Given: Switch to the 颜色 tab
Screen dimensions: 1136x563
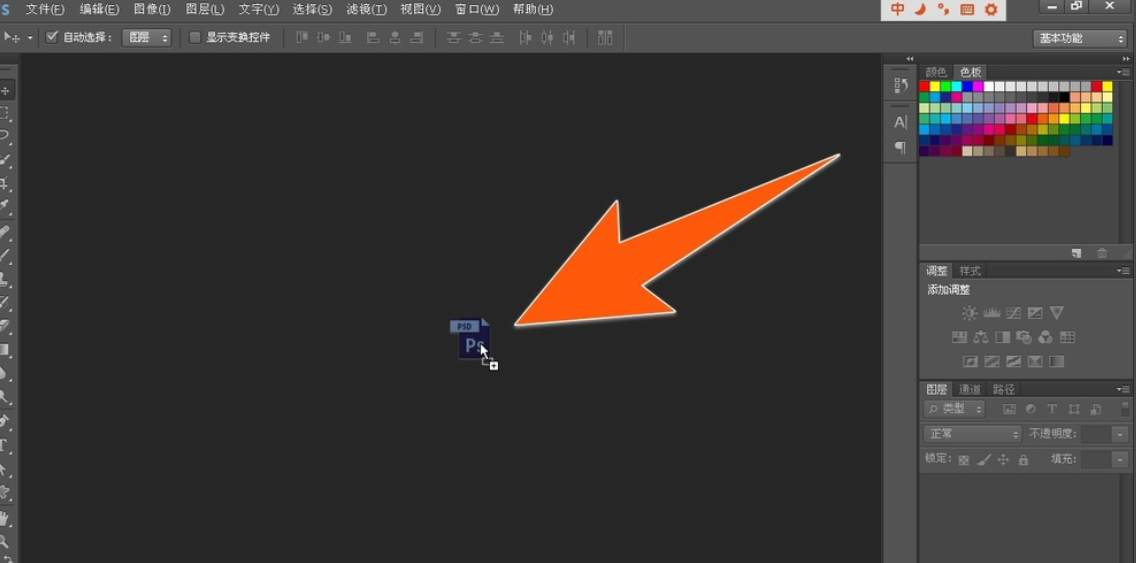Looking at the screenshot, I should point(936,72).
